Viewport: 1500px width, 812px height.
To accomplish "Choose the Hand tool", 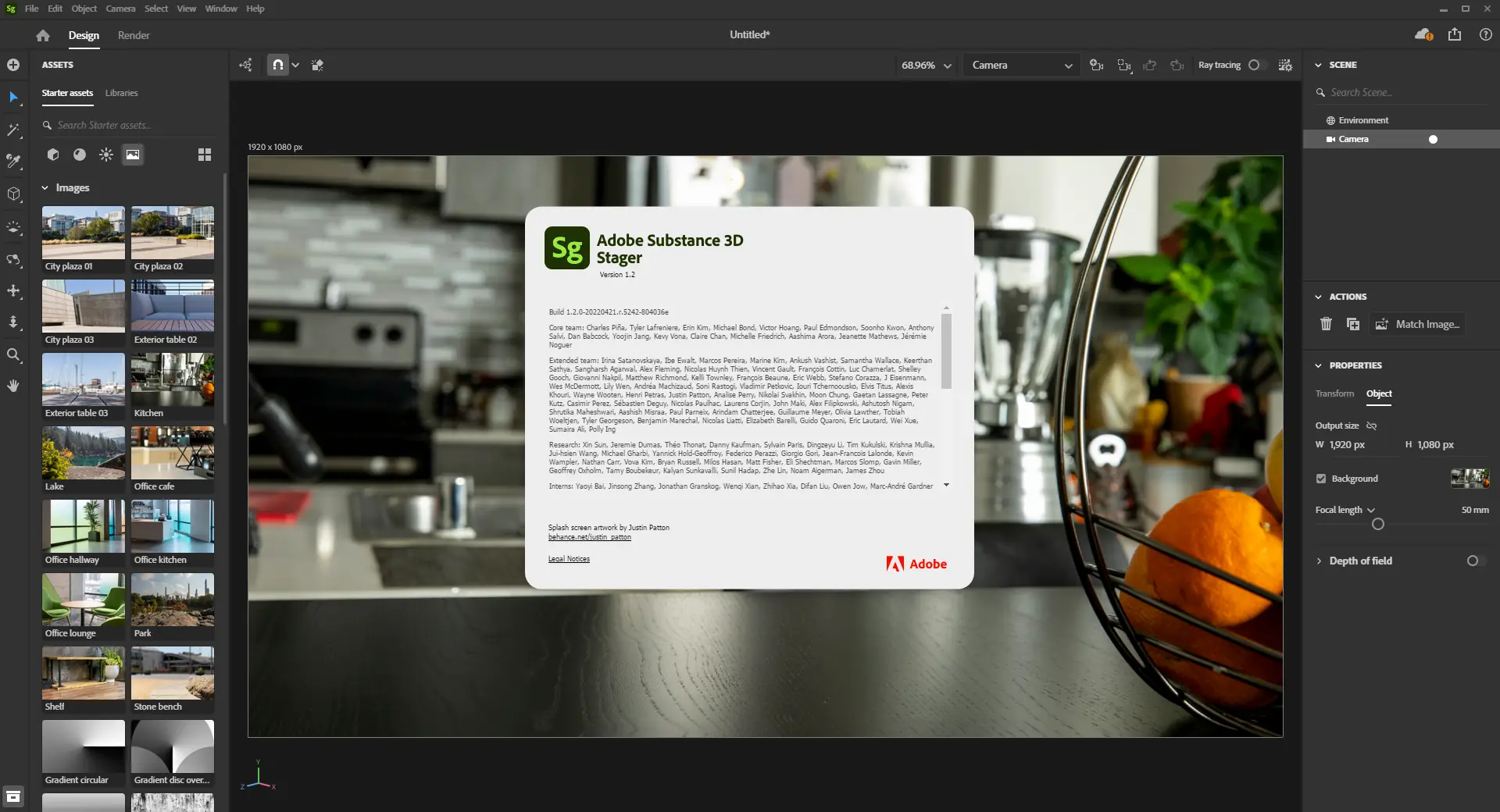I will (13, 386).
